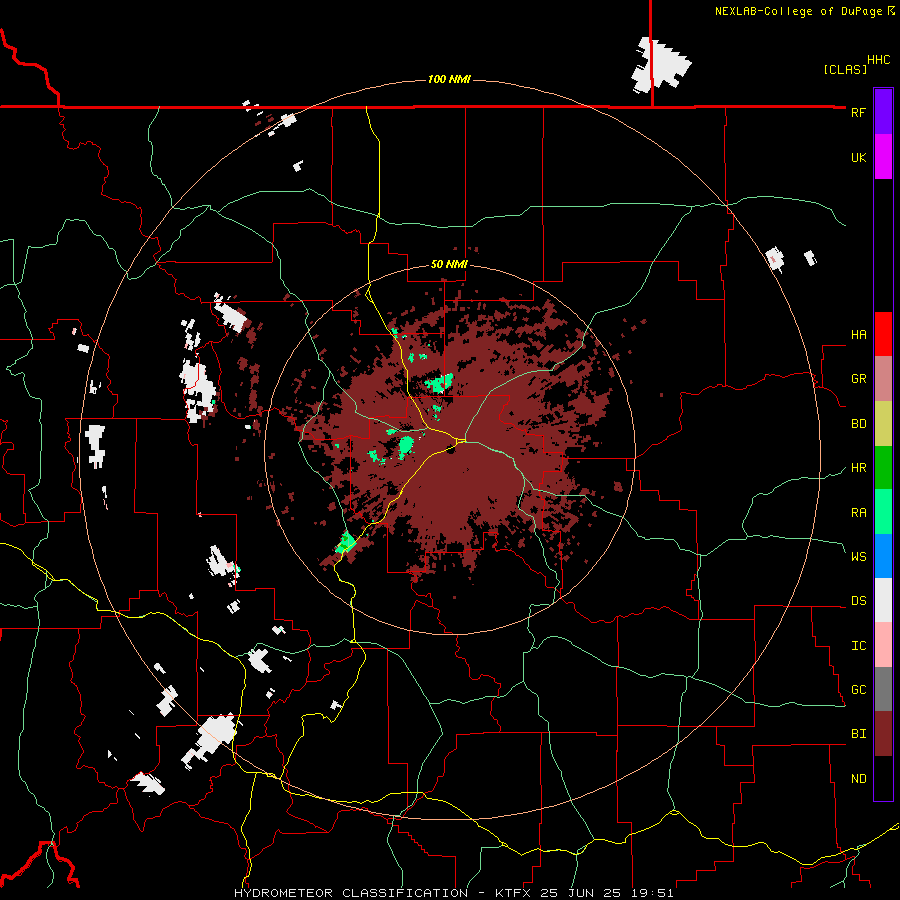Click the ND legend label

click(858, 779)
